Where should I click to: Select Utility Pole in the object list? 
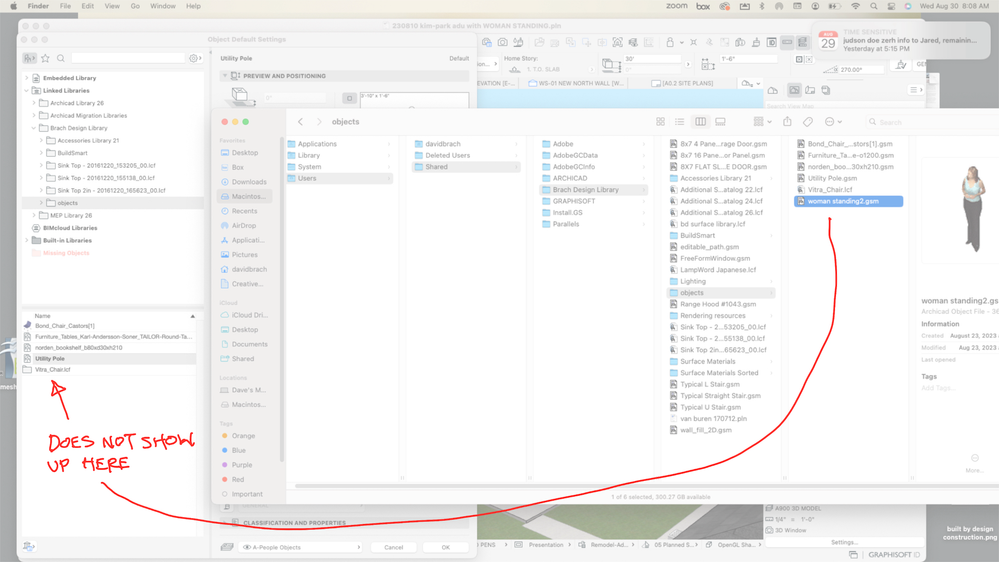click(x=109, y=359)
